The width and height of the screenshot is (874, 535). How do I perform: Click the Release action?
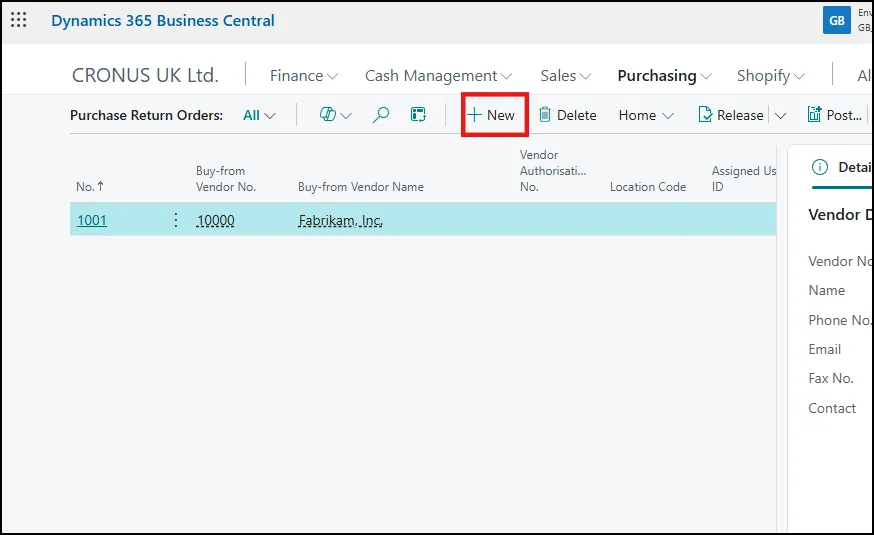tap(731, 115)
